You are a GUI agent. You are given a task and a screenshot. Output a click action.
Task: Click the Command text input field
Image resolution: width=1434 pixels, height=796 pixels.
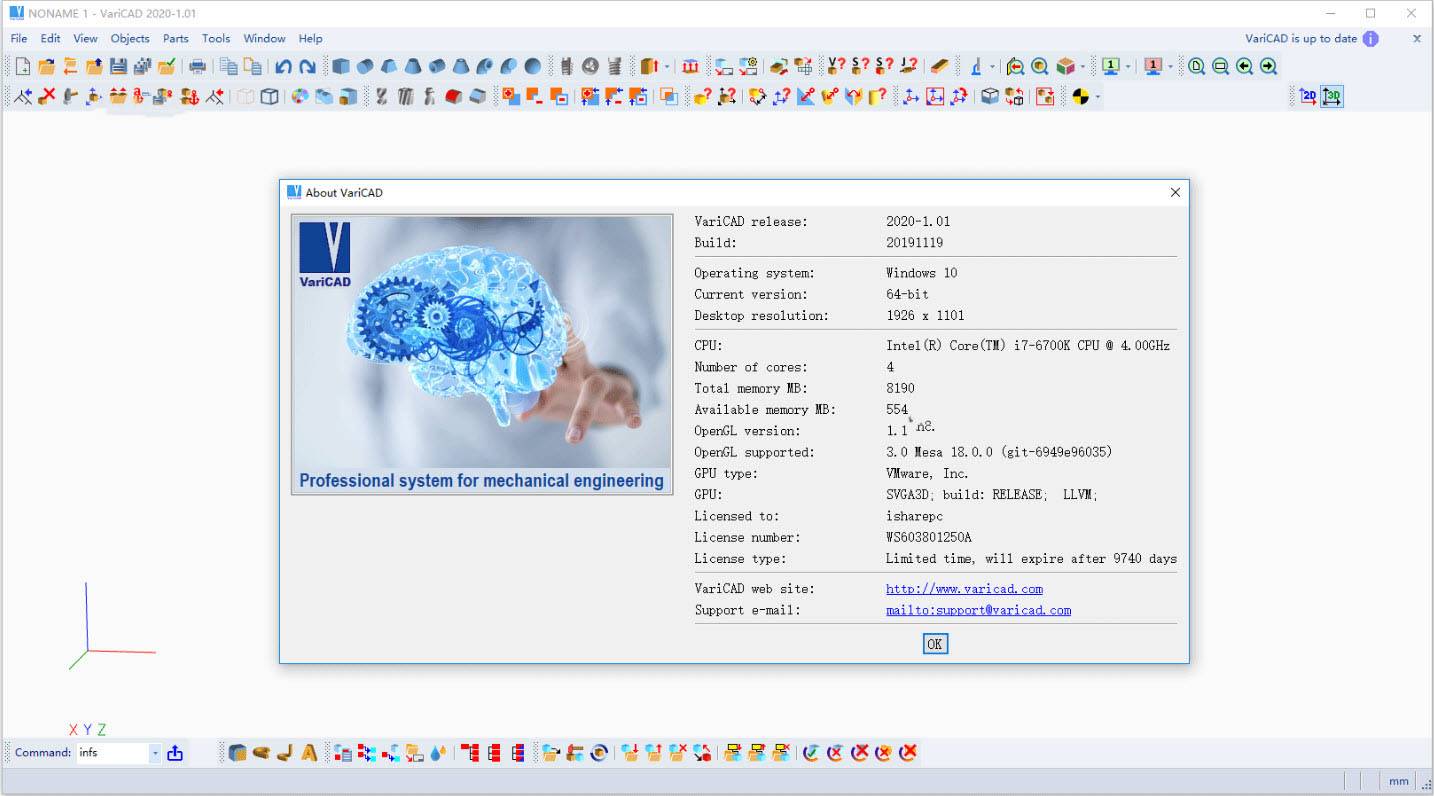(x=112, y=753)
